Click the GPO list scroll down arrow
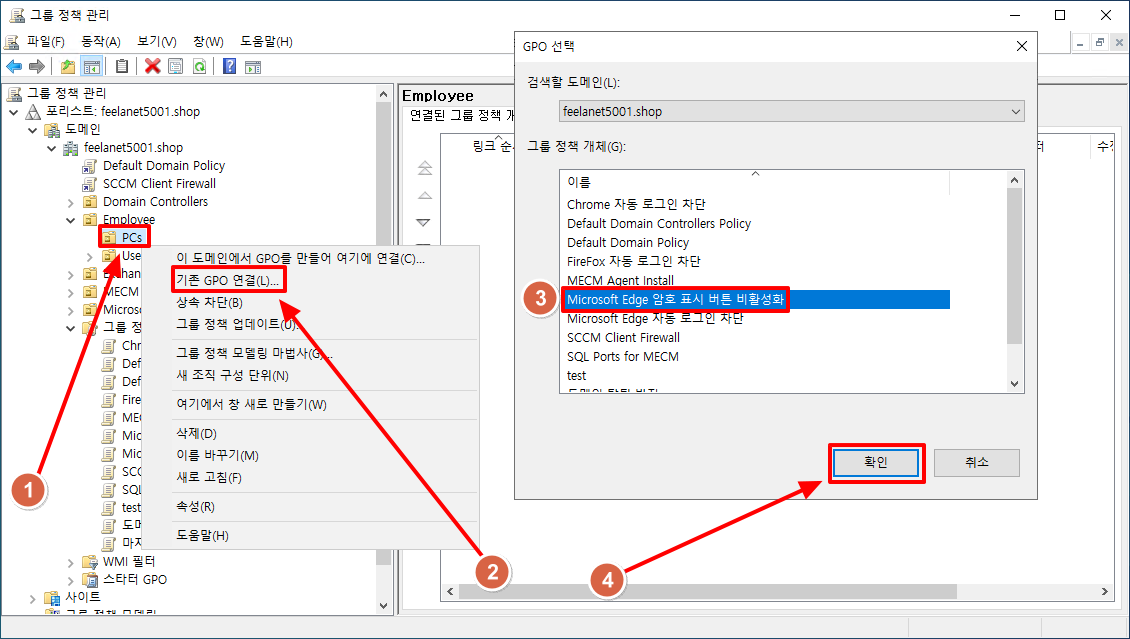Screen dimensions: 1130x639 pyautogui.click(x=1015, y=384)
